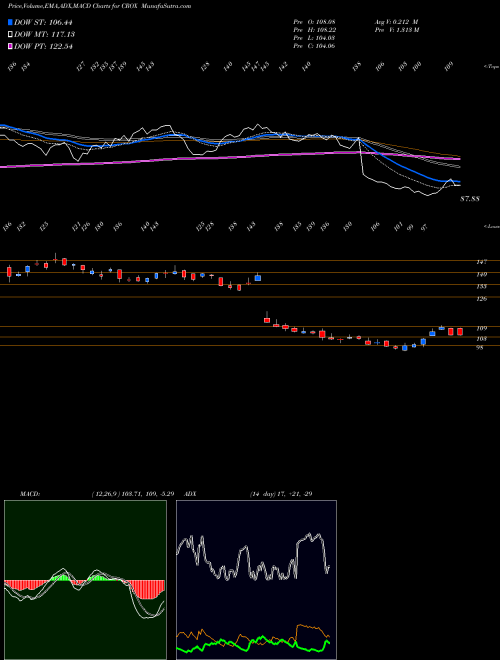Image resolution: width=500 pixels, height=660 pixels.
Task: Select the 'DOW ST: 106.44' legend text
Action: pyautogui.click(x=43, y=22)
